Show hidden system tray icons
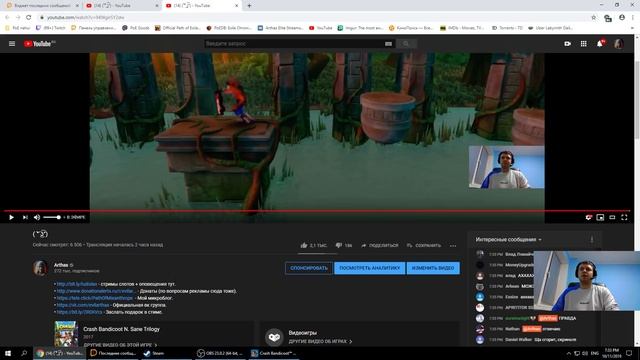The image size is (640, 360). point(569,353)
